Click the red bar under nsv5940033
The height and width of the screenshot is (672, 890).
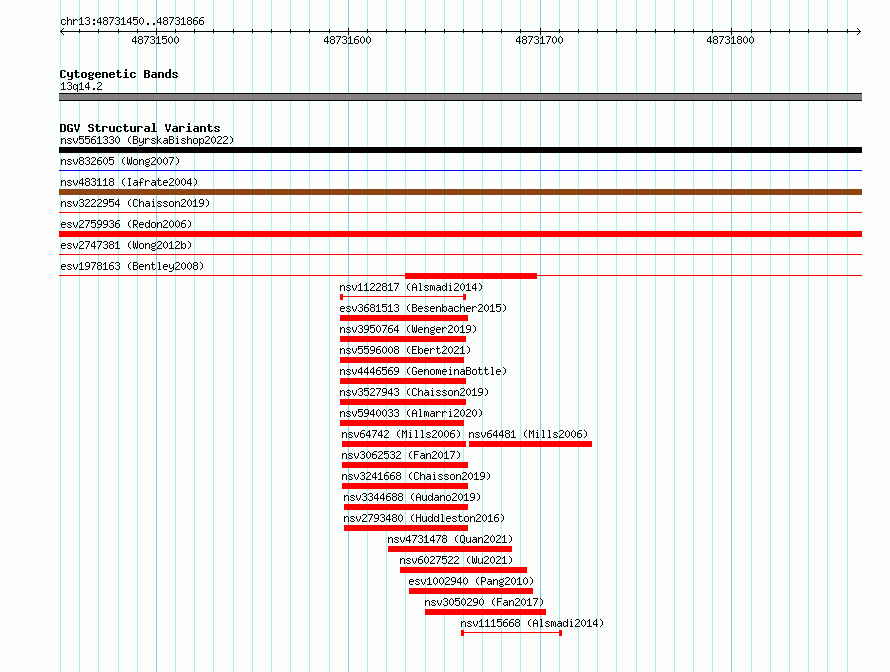[402, 423]
